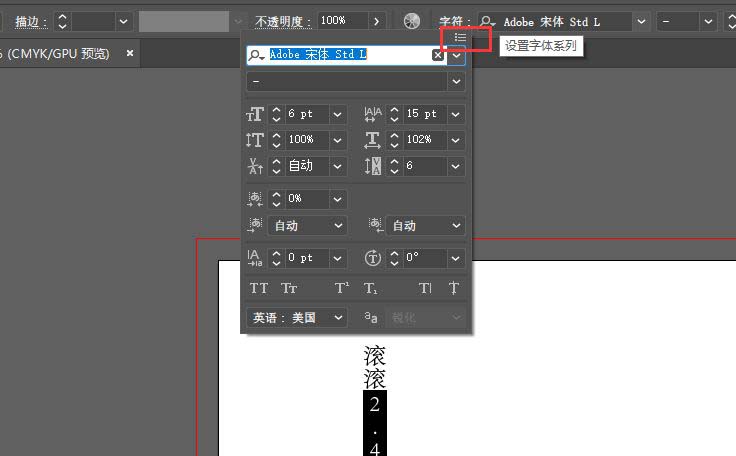Click the 描边 stroke label in control bar
736x456 pixels.
pos(31,22)
